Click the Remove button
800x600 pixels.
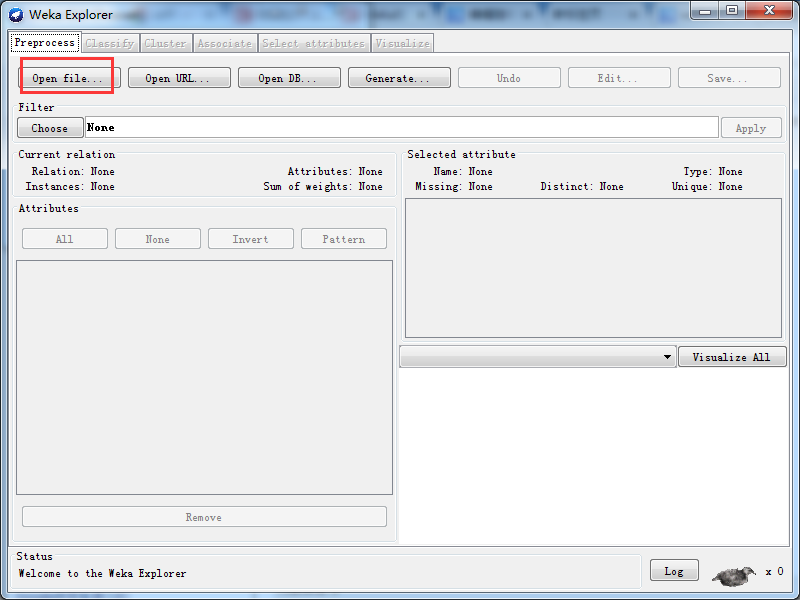tap(204, 517)
